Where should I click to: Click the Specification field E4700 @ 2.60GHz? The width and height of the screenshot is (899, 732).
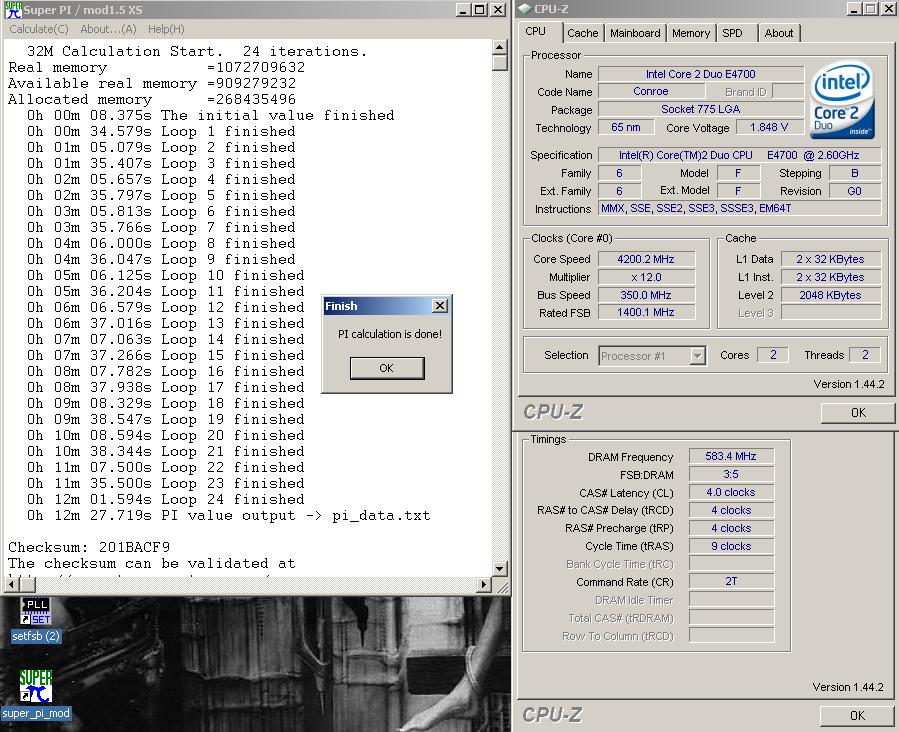tap(740, 155)
